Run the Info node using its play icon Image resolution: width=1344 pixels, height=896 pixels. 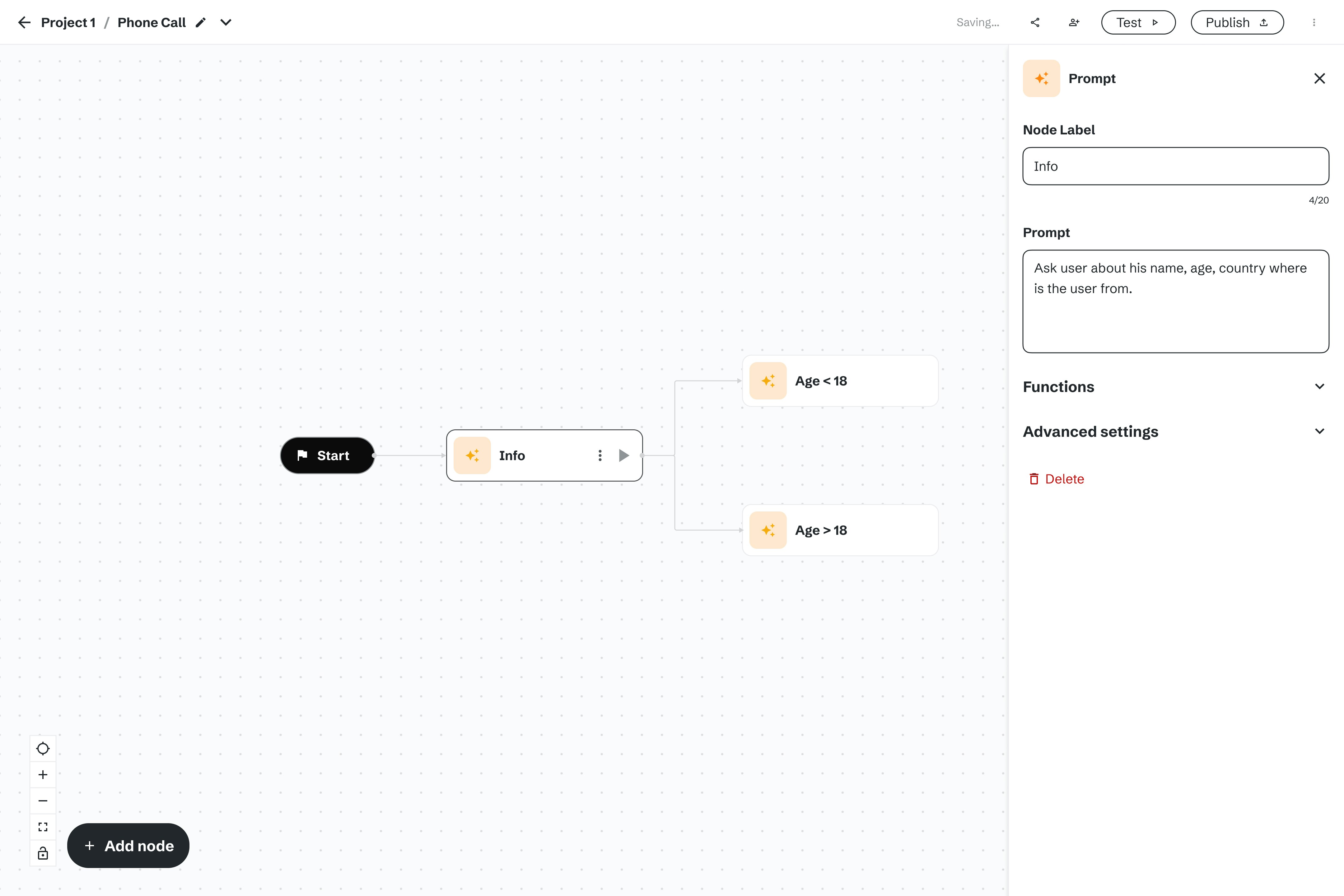tap(623, 455)
